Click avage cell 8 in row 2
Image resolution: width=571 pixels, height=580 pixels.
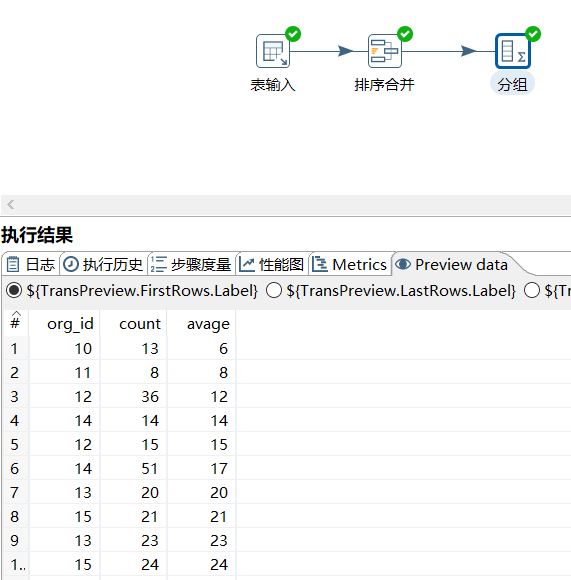coord(201,372)
